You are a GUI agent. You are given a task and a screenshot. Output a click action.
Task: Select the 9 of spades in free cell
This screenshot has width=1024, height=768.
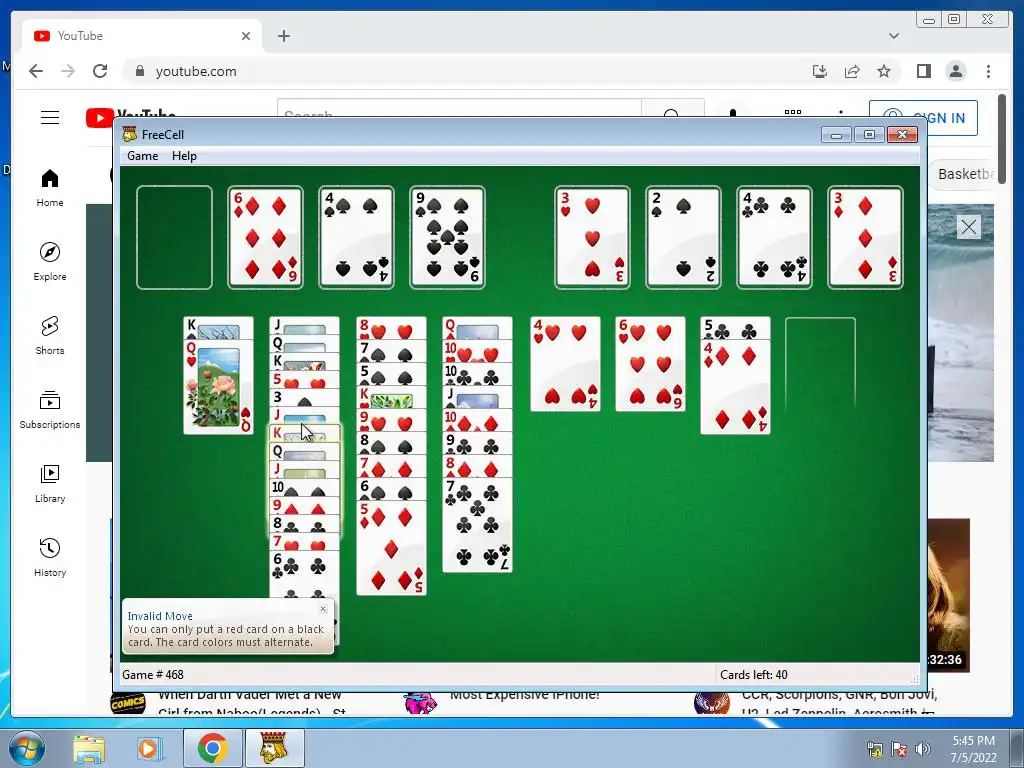(x=447, y=237)
